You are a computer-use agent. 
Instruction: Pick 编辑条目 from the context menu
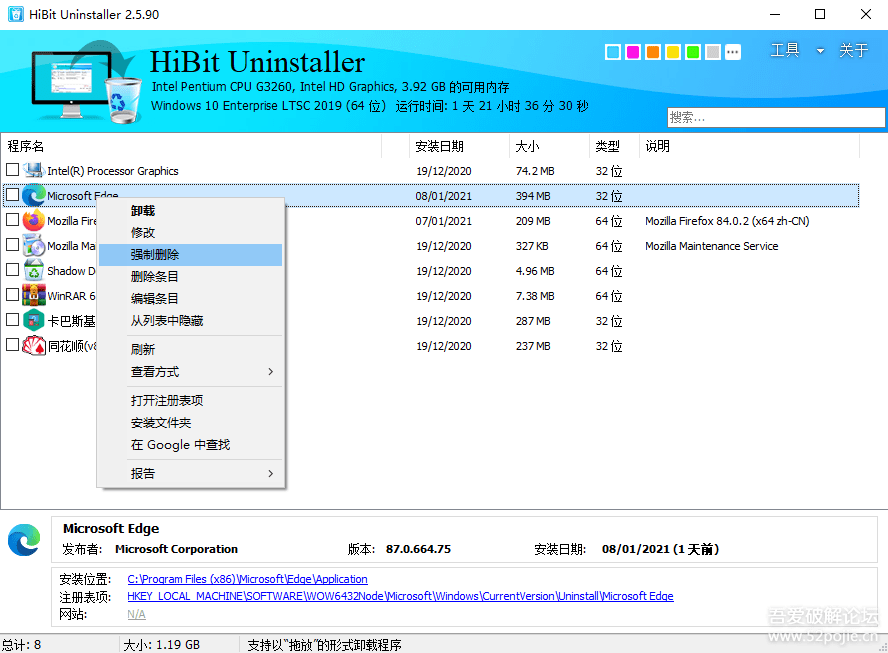[x=190, y=299]
